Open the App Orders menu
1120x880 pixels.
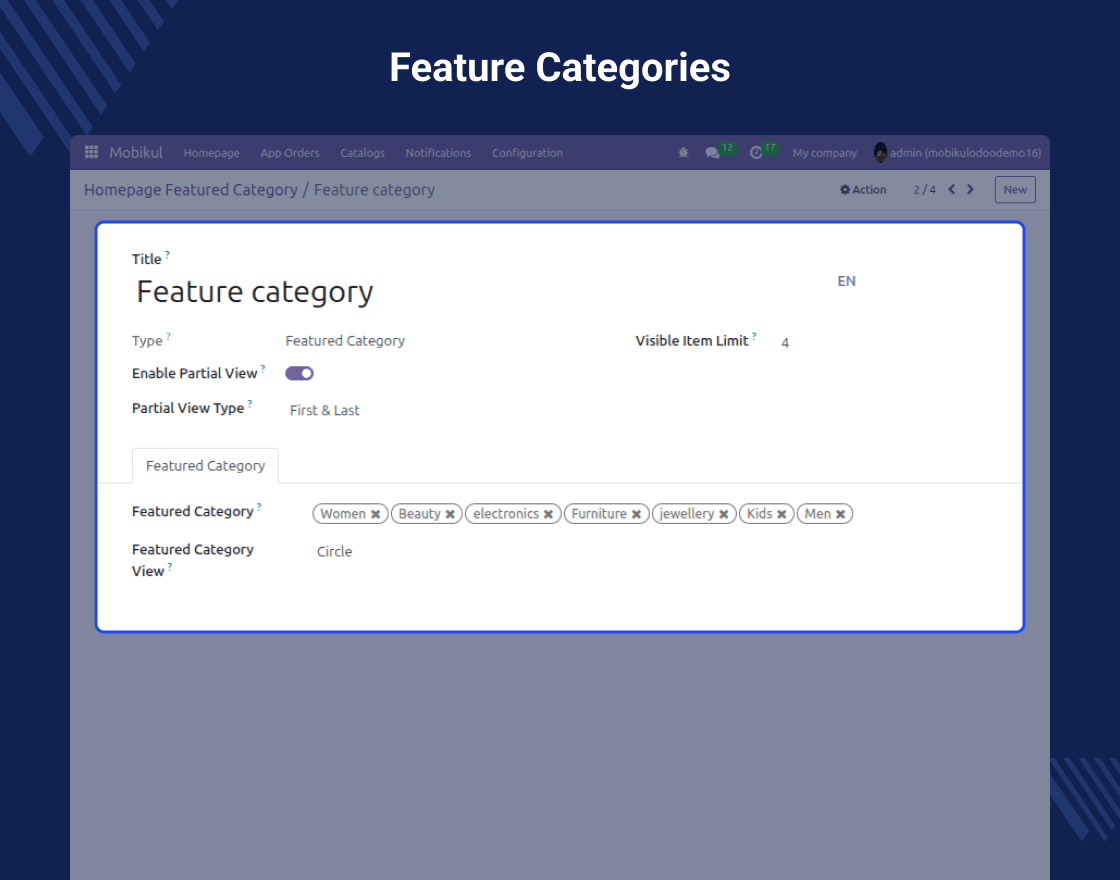click(290, 153)
